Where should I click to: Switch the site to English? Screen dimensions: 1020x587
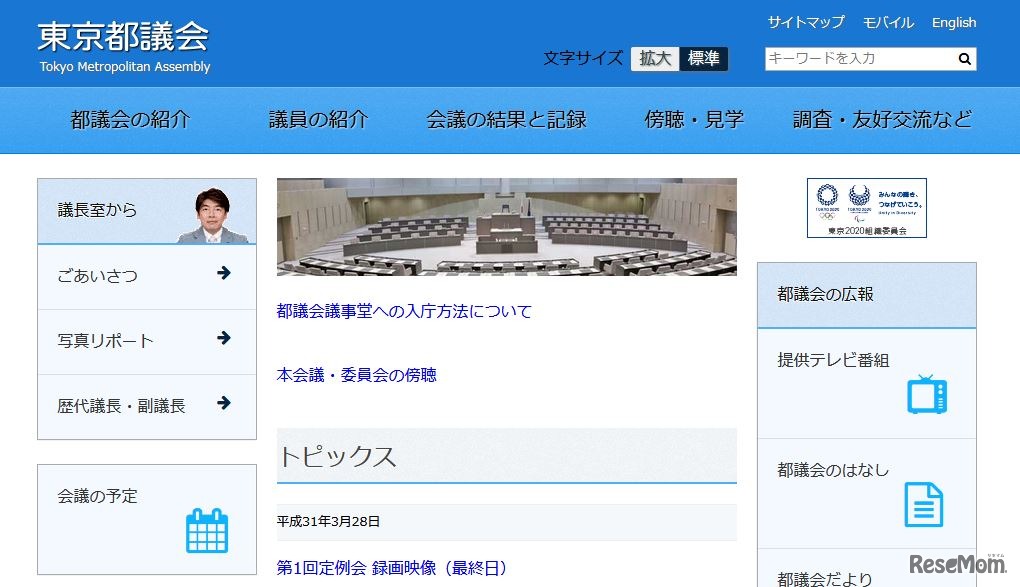coord(953,22)
